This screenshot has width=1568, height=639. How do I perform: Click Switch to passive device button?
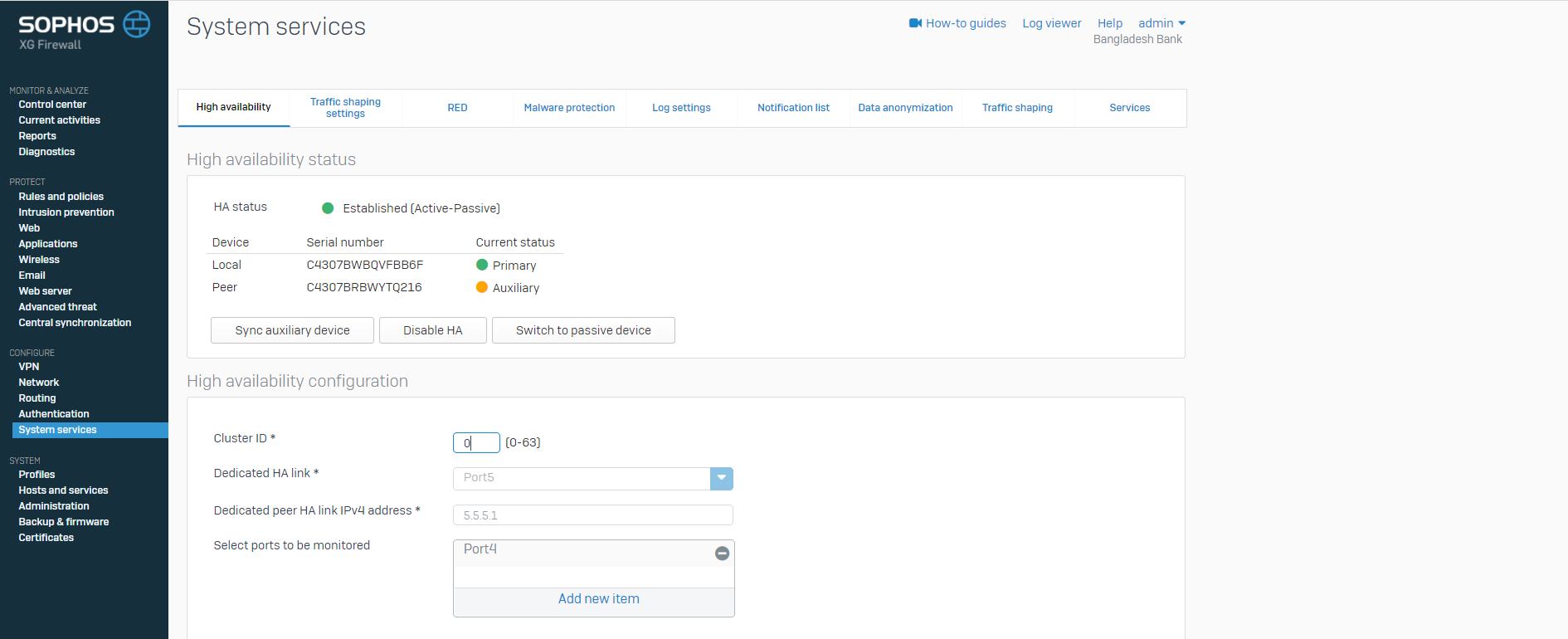[x=583, y=330]
